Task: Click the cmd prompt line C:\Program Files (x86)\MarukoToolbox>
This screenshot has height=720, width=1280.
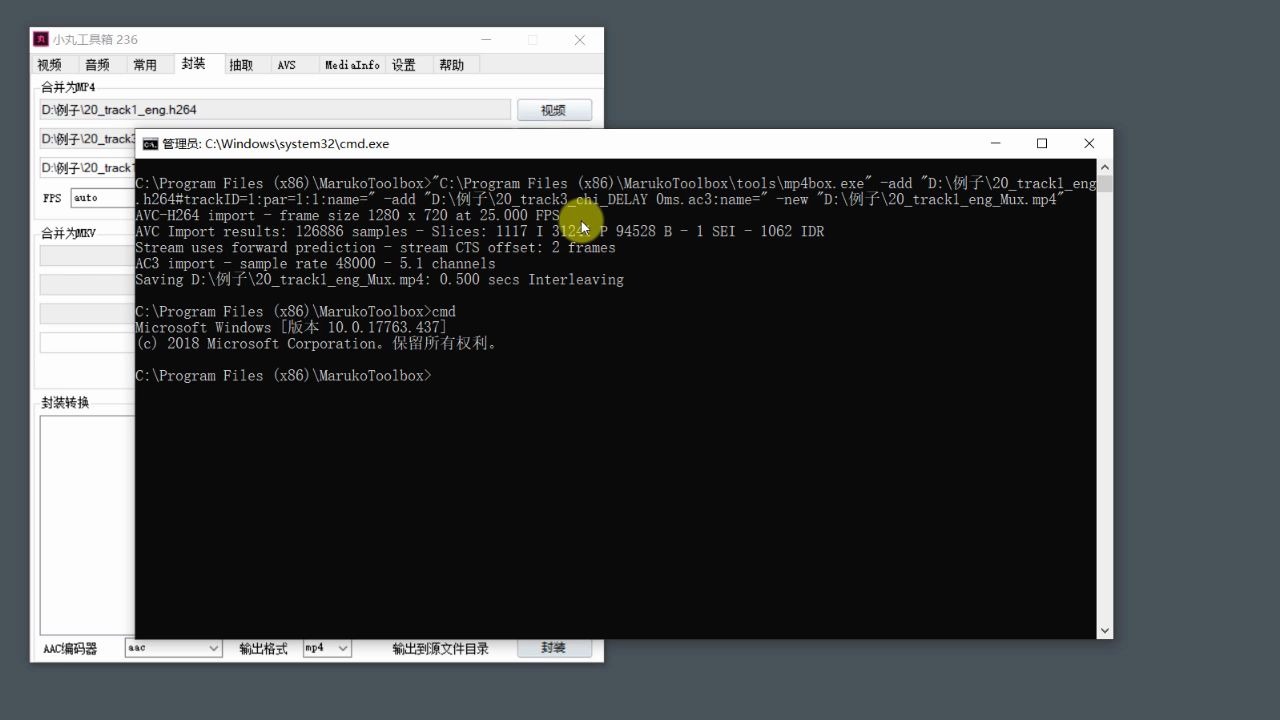Action: (284, 376)
